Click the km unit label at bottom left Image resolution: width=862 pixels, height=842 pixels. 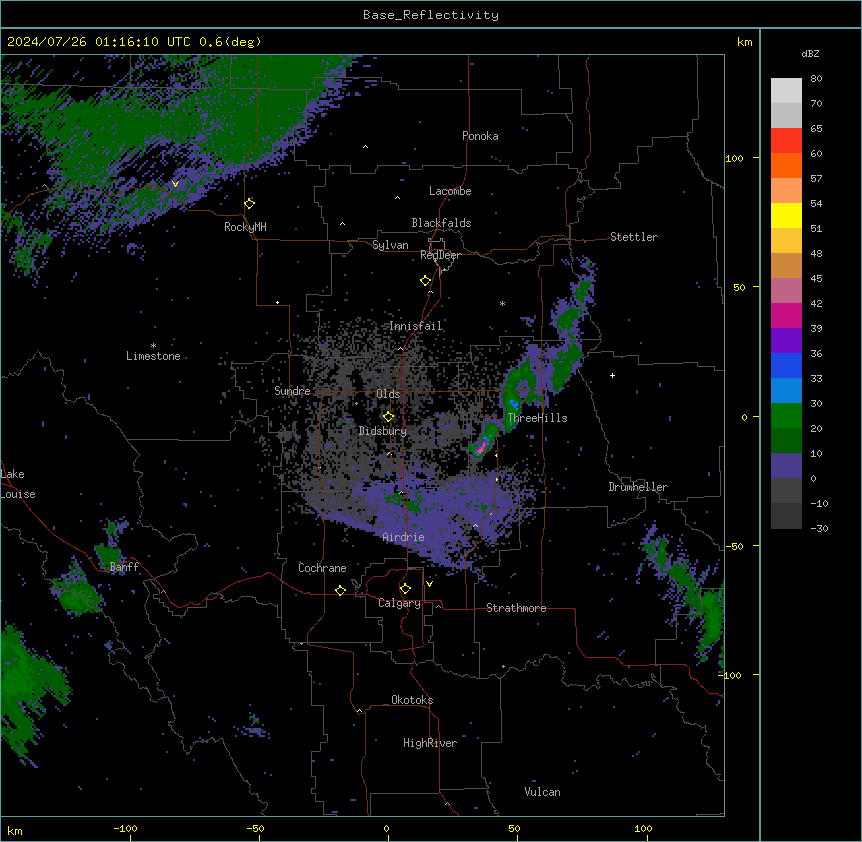coord(15,831)
